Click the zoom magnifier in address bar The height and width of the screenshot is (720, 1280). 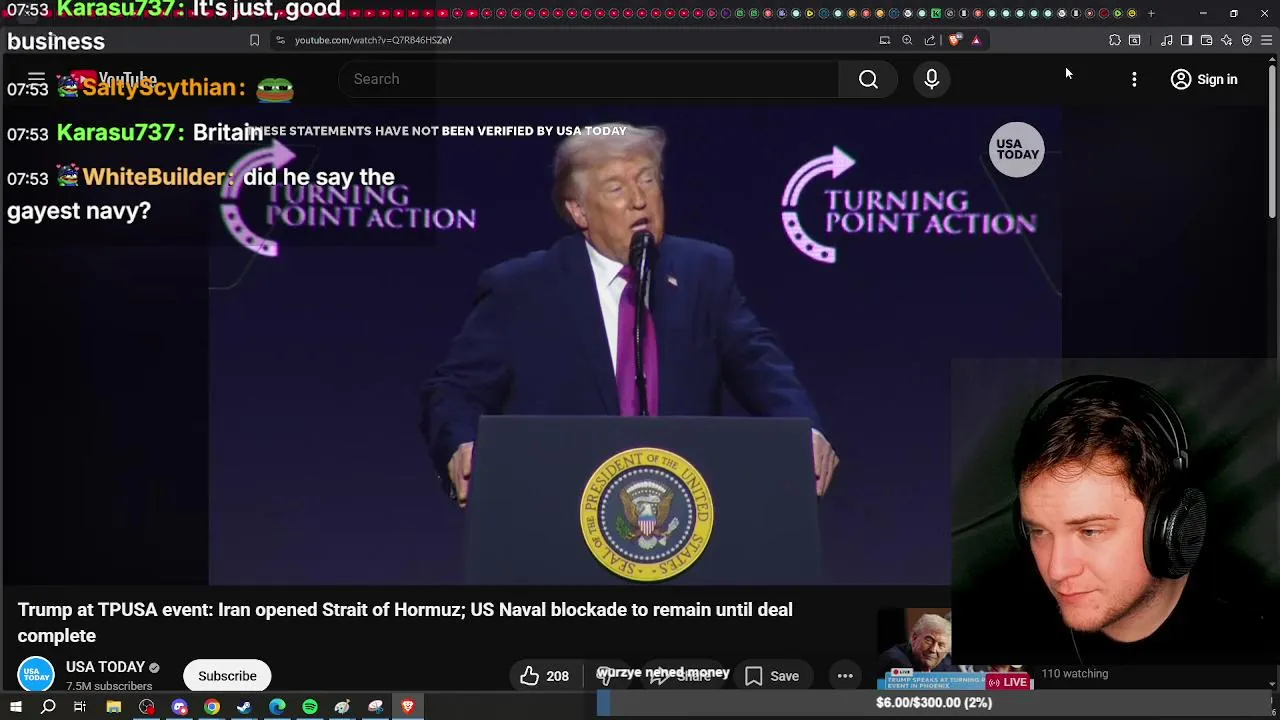(907, 40)
